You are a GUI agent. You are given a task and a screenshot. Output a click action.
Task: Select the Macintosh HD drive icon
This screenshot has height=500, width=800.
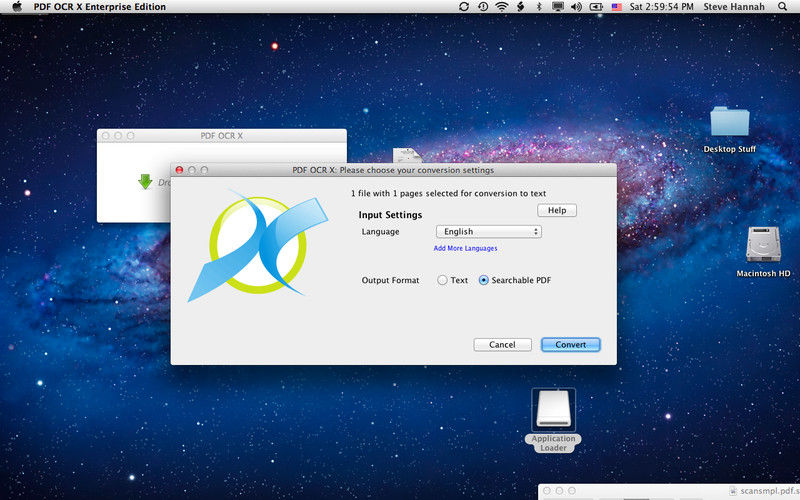763,246
